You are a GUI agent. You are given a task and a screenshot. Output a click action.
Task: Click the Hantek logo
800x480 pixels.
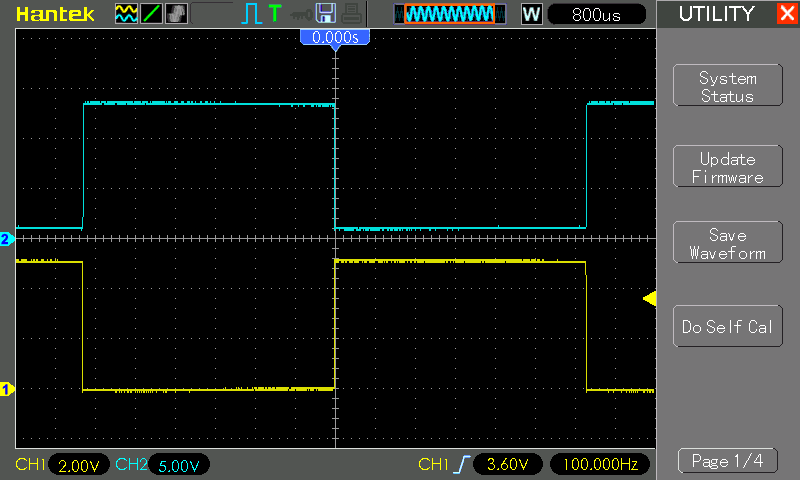(55, 14)
